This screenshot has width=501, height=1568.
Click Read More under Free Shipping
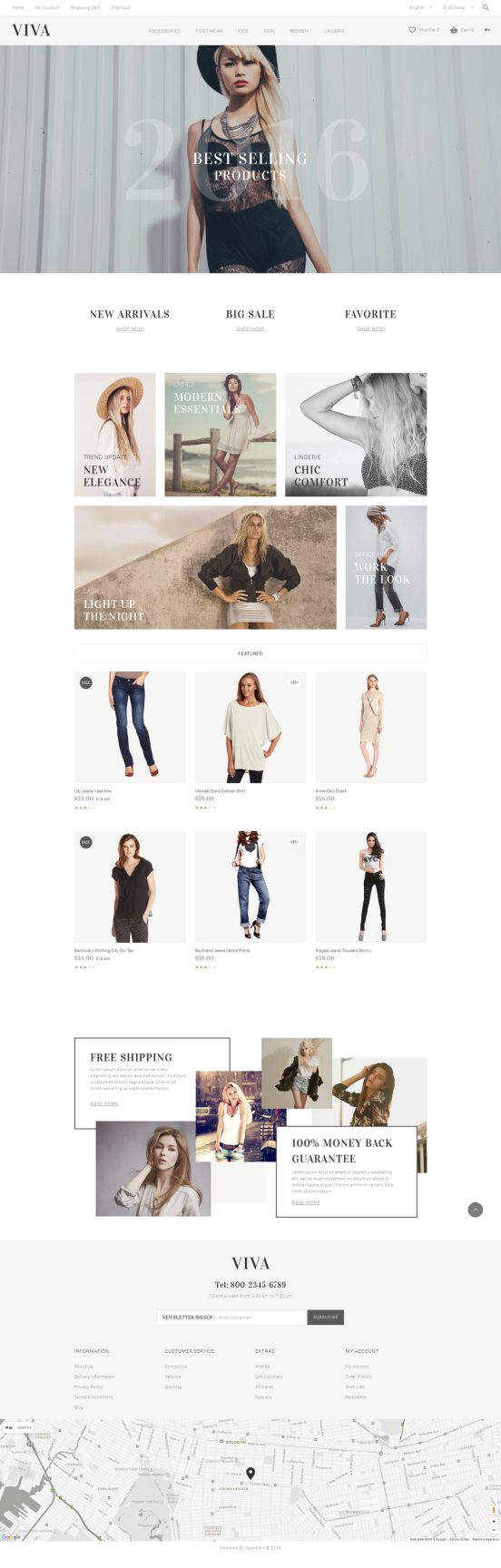[104, 1103]
